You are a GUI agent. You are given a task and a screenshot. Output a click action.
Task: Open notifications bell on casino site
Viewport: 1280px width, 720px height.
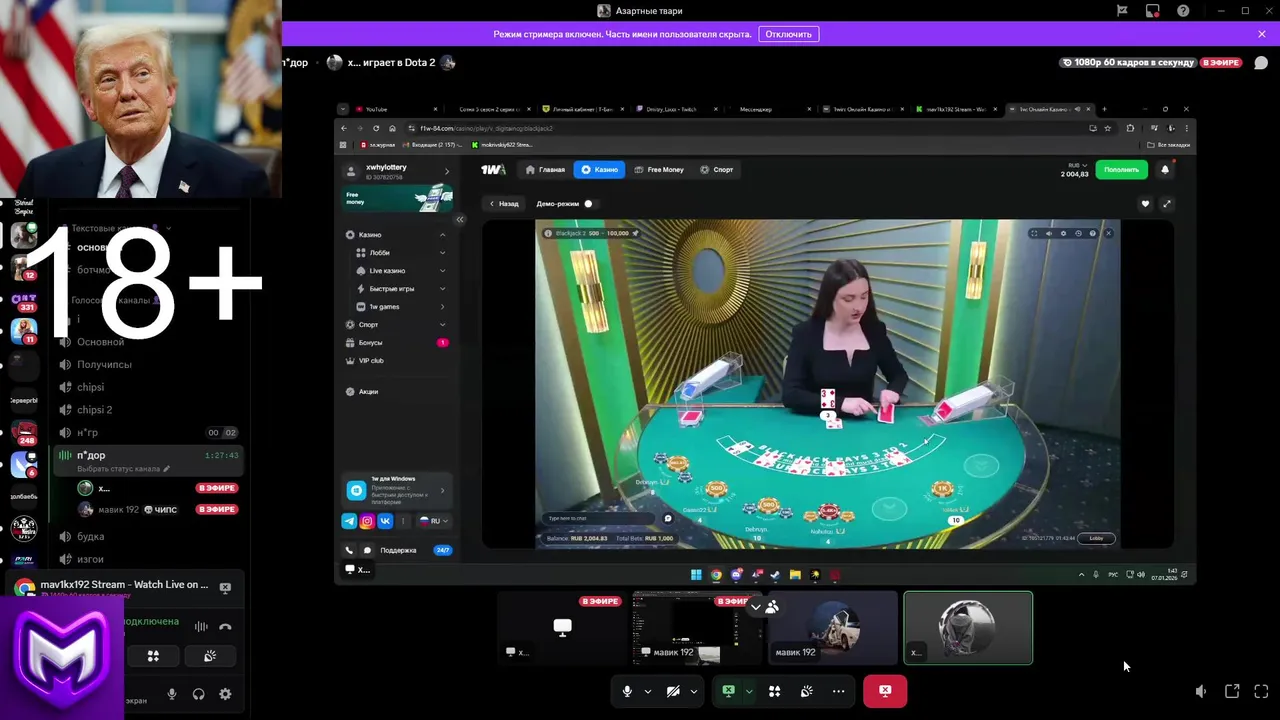[x=1165, y=170]
